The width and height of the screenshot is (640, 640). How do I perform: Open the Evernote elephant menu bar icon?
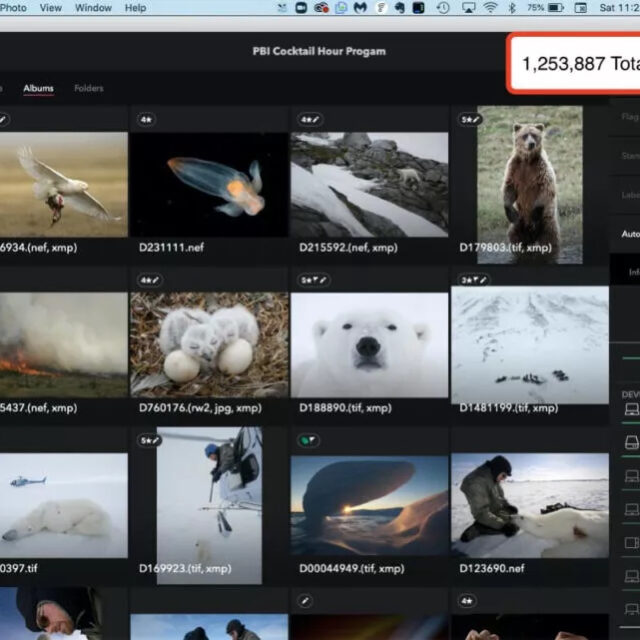click(x=400, y=8)
